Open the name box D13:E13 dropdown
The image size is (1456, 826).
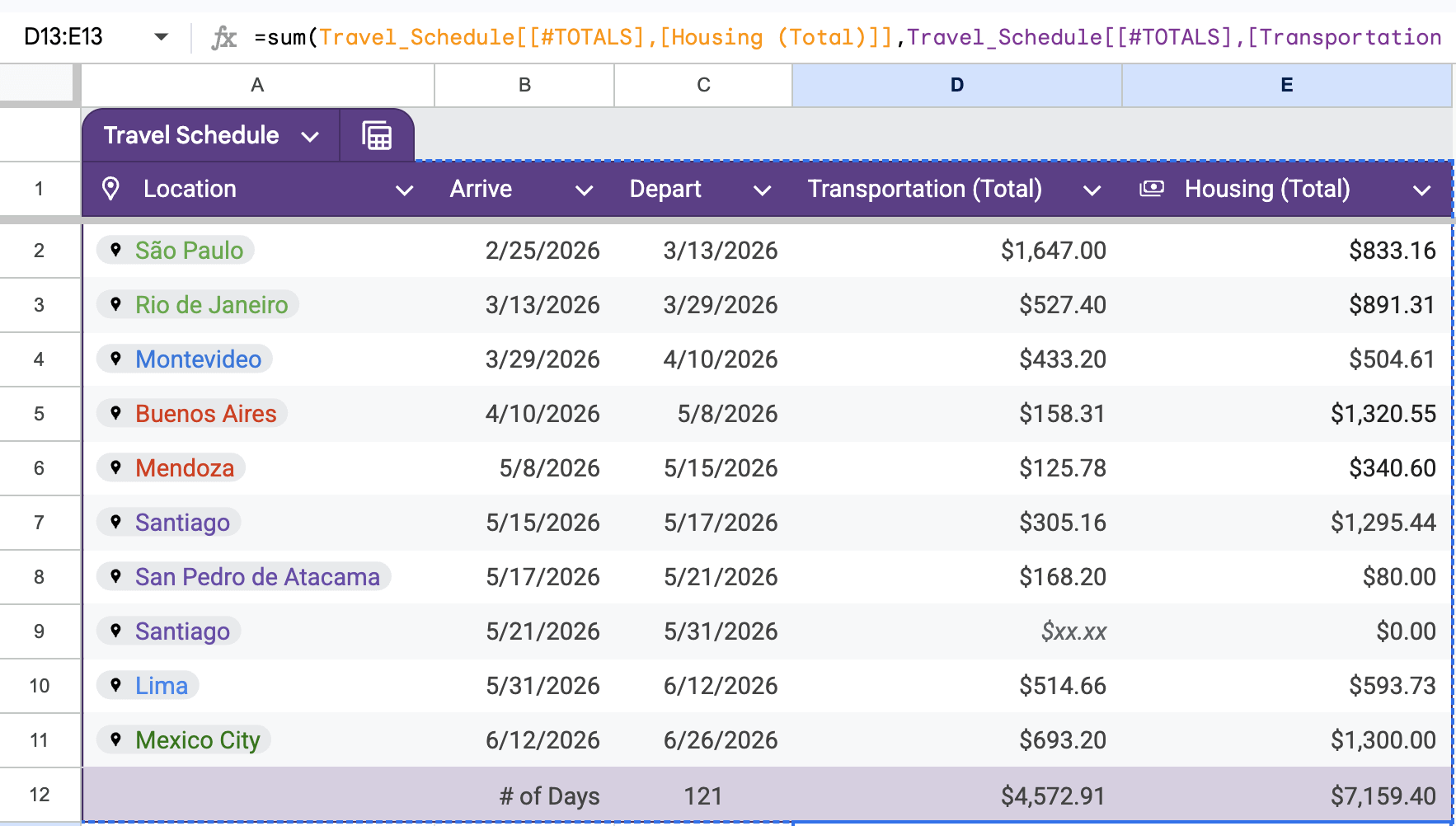point(162,37)
